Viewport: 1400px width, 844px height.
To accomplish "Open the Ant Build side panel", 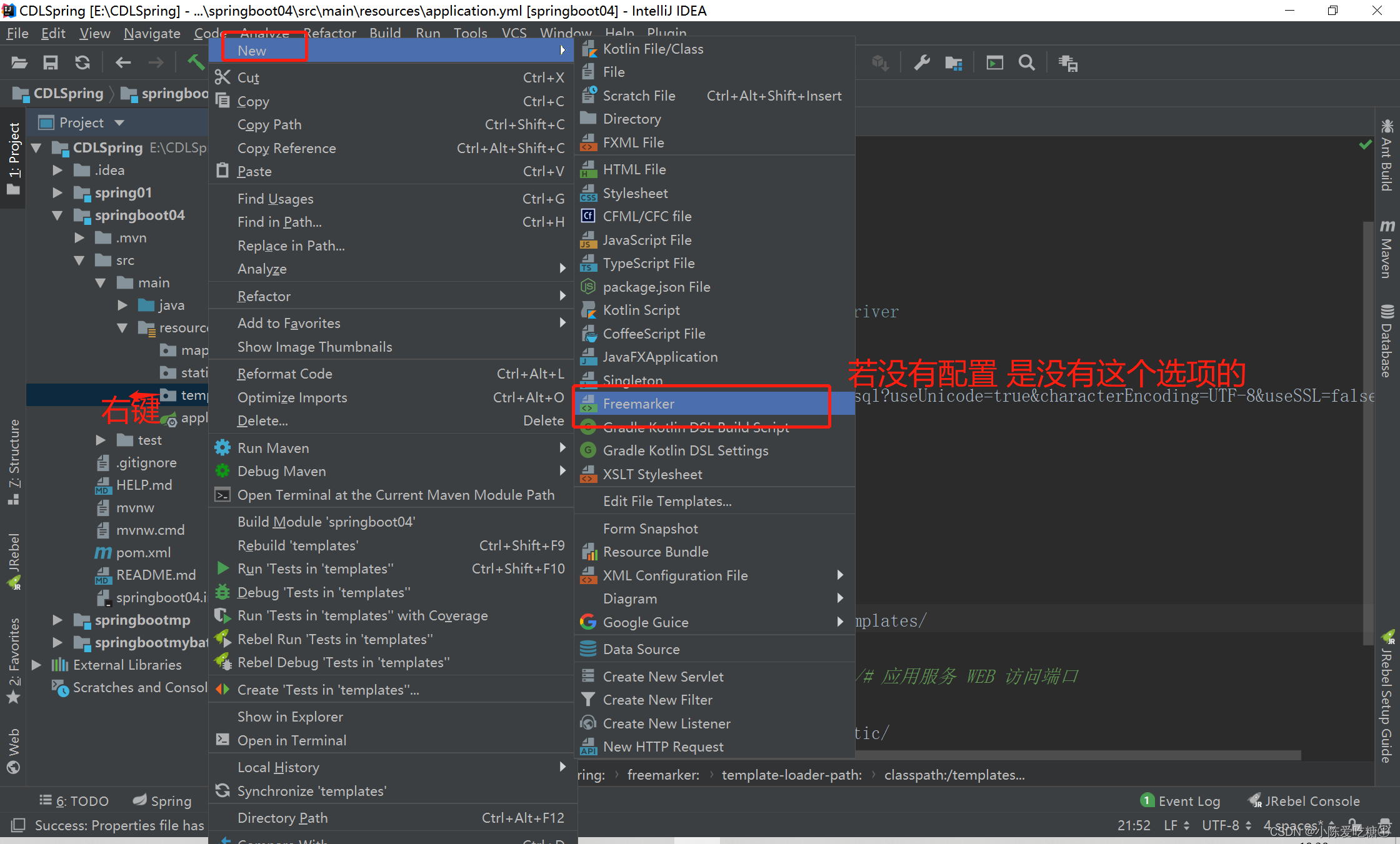I will (1387, 155).
